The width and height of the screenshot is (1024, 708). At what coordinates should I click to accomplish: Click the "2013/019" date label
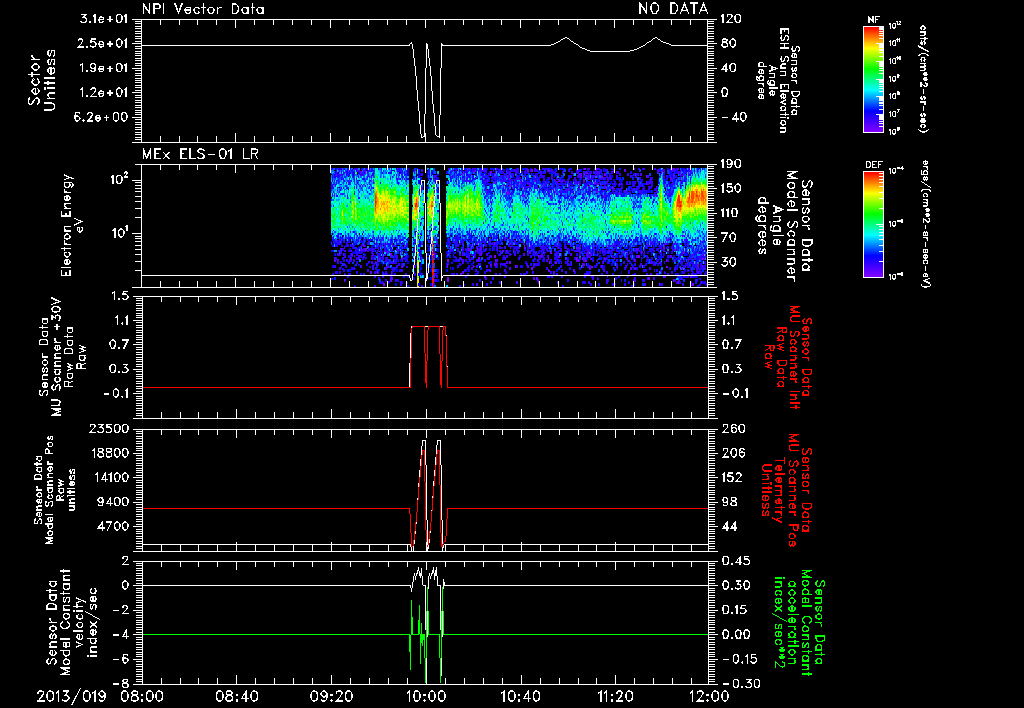pyautogui.click(x=71, y=696)
